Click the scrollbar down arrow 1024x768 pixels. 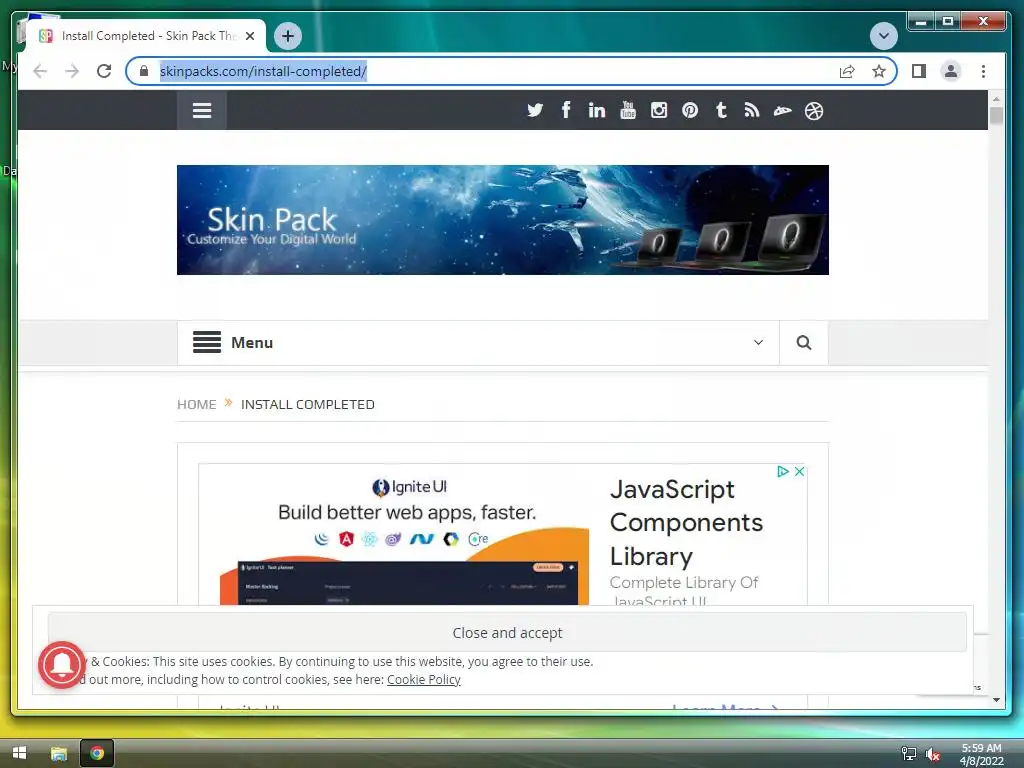996,699
